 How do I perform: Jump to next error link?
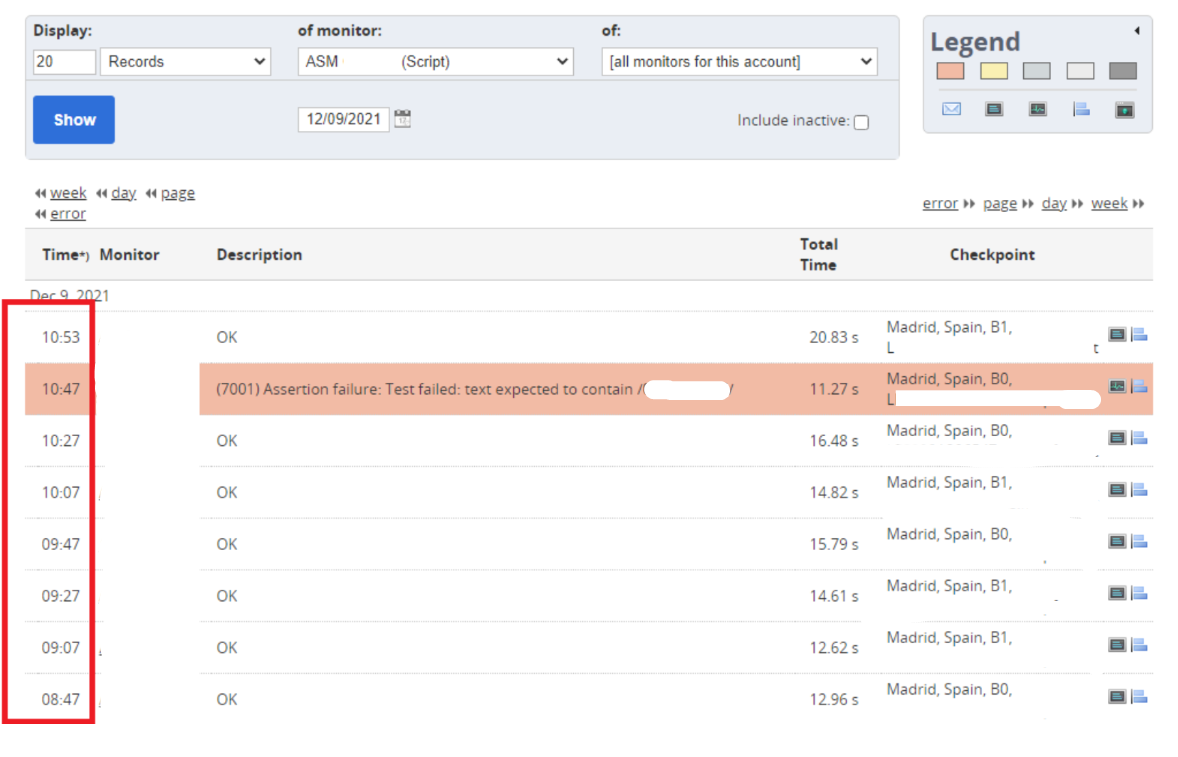click(940, 204)
